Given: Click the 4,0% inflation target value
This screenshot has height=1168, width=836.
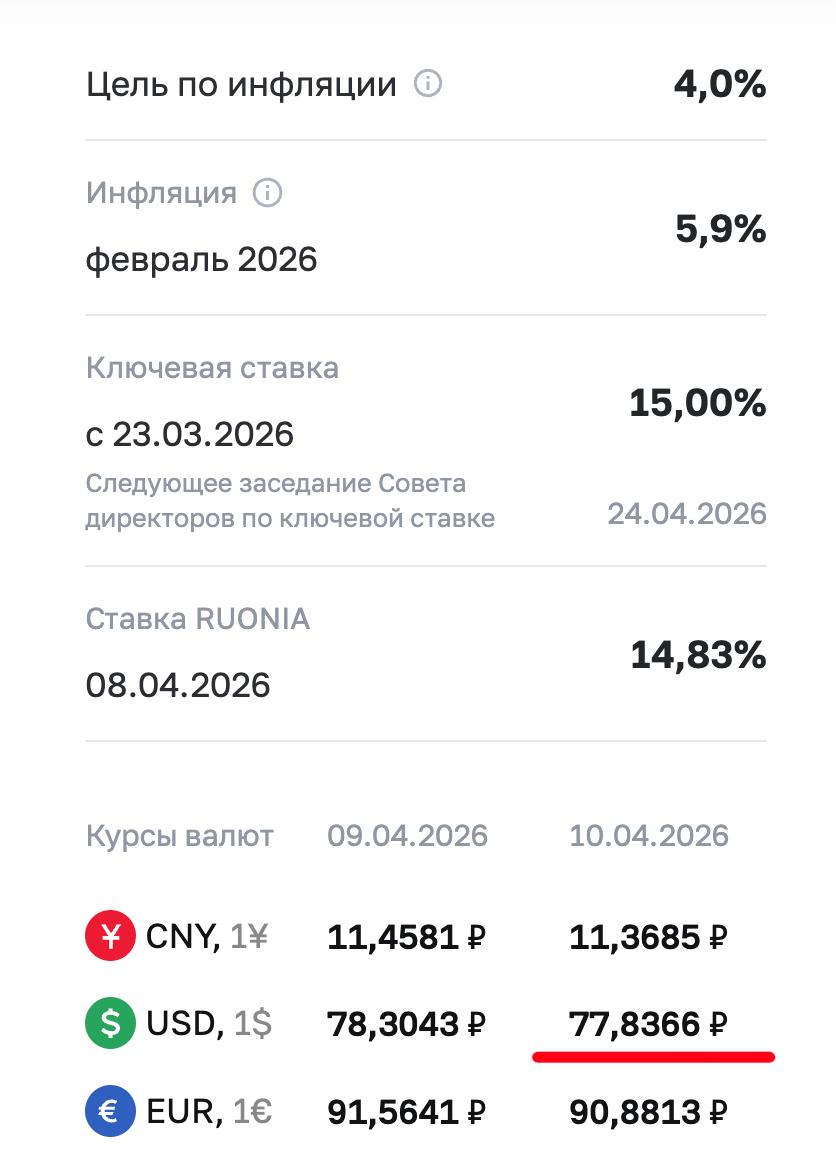Looking at the screenshot, I should click(719, 84).
